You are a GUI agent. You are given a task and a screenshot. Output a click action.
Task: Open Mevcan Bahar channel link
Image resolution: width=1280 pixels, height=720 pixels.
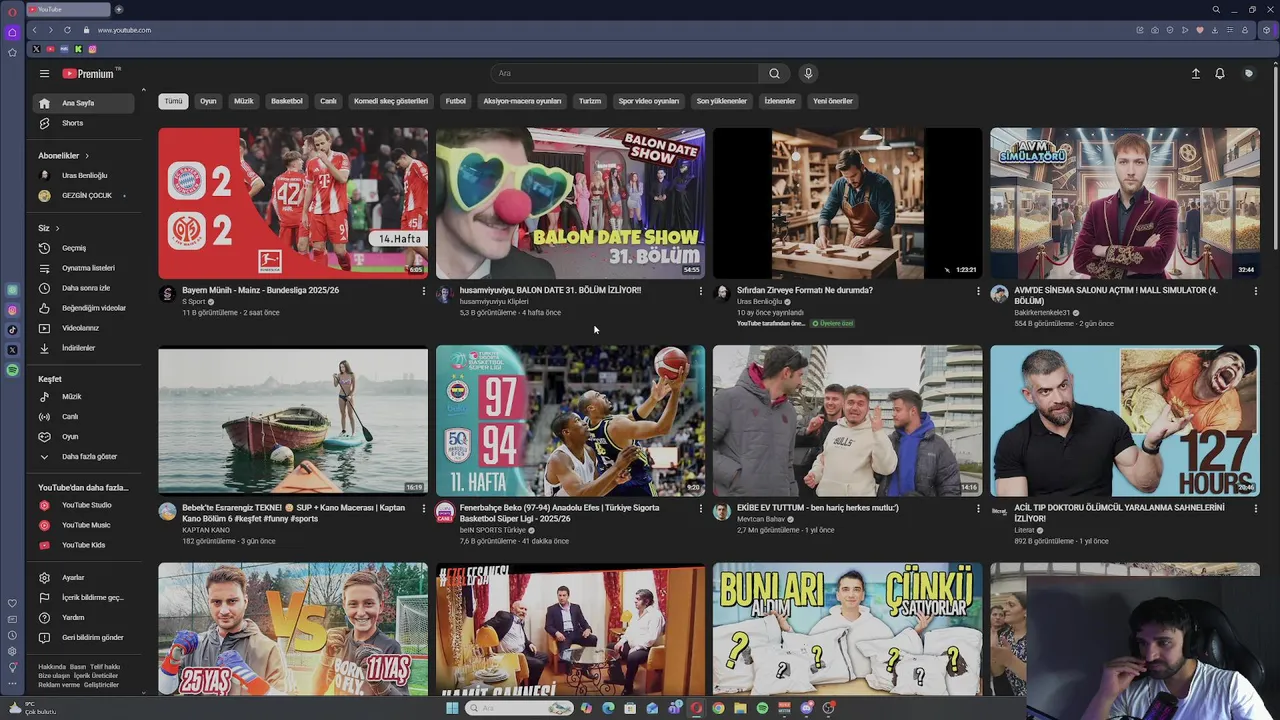click(x=761, y=519)
